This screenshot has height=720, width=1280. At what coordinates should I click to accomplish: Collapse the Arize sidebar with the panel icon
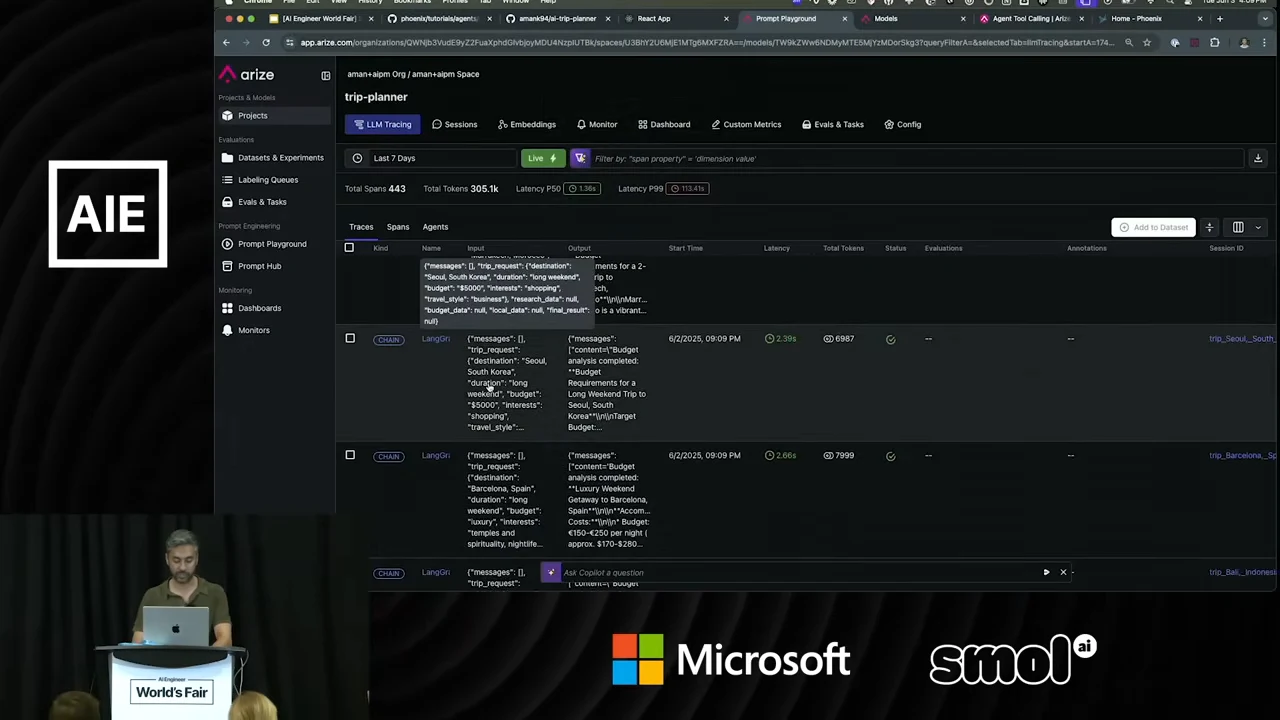pos(325,75)
